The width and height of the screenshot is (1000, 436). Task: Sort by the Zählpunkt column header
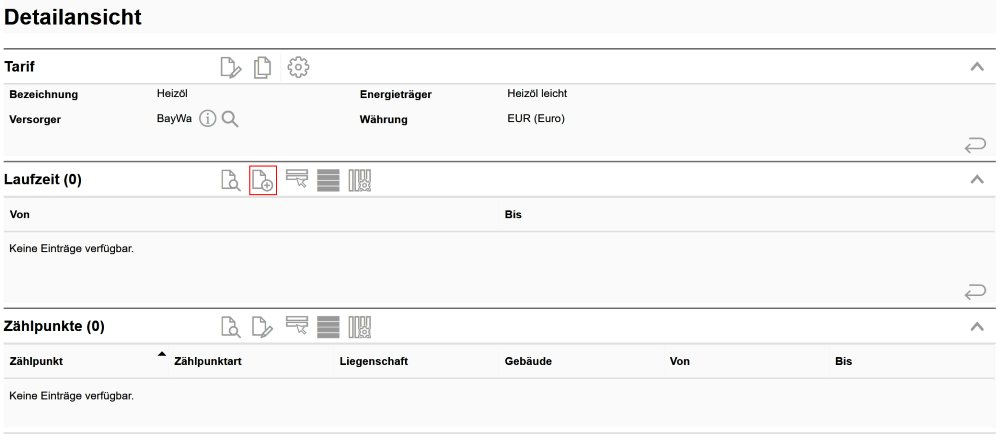tap(36, 361)
